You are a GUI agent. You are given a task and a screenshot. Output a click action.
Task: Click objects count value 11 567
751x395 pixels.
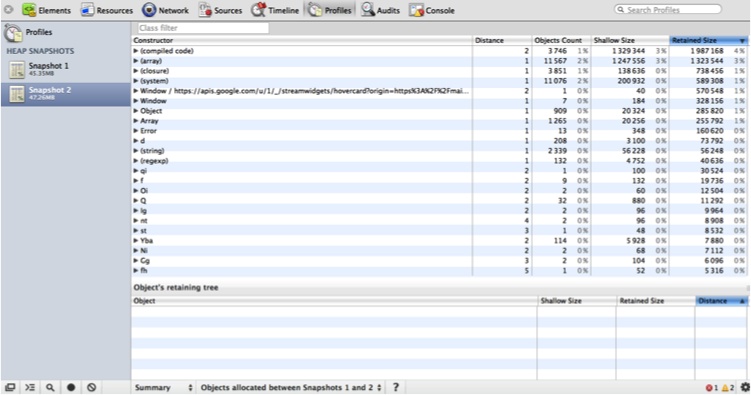[x=555, y=61]
